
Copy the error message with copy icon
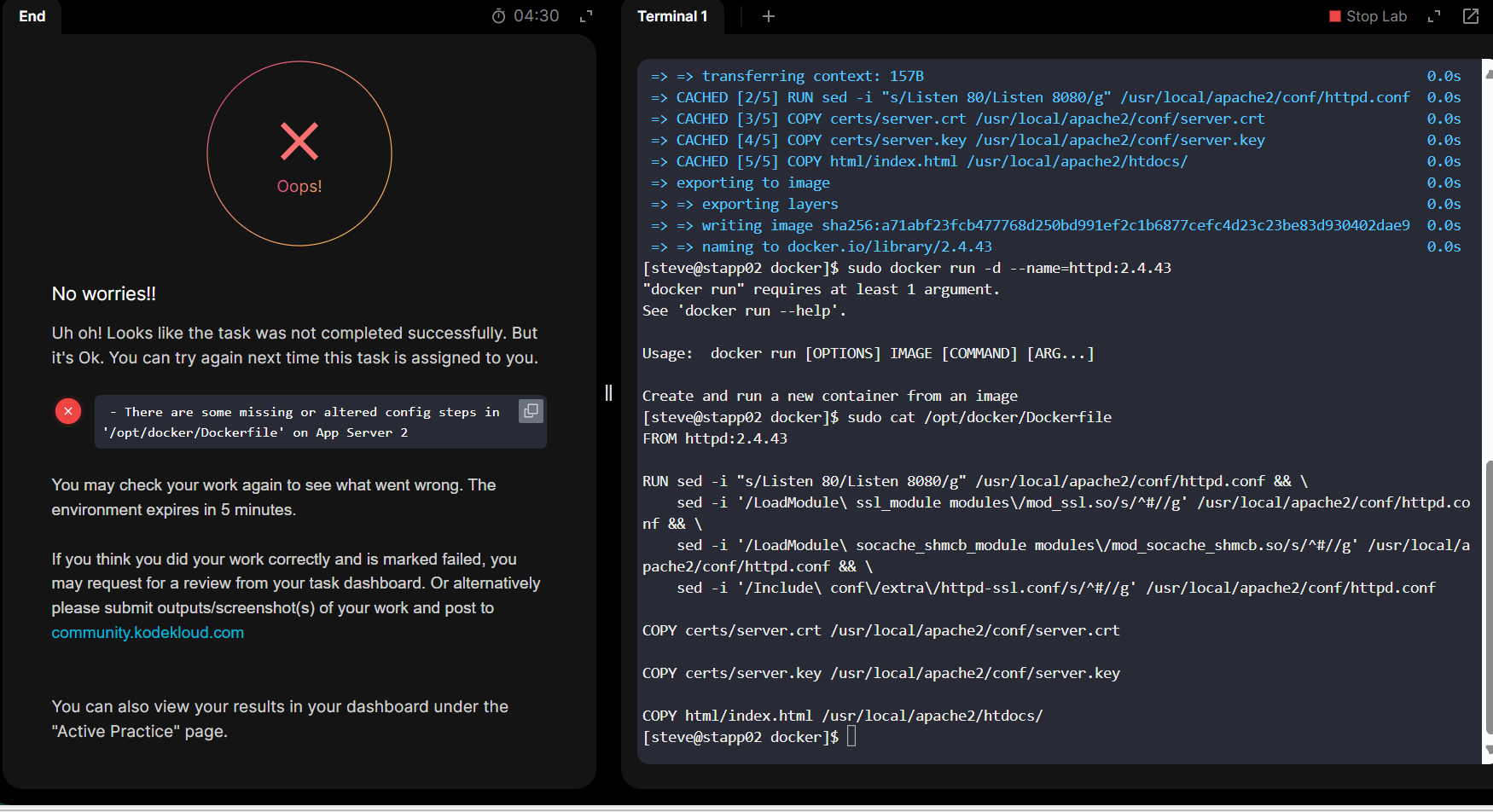531,411
